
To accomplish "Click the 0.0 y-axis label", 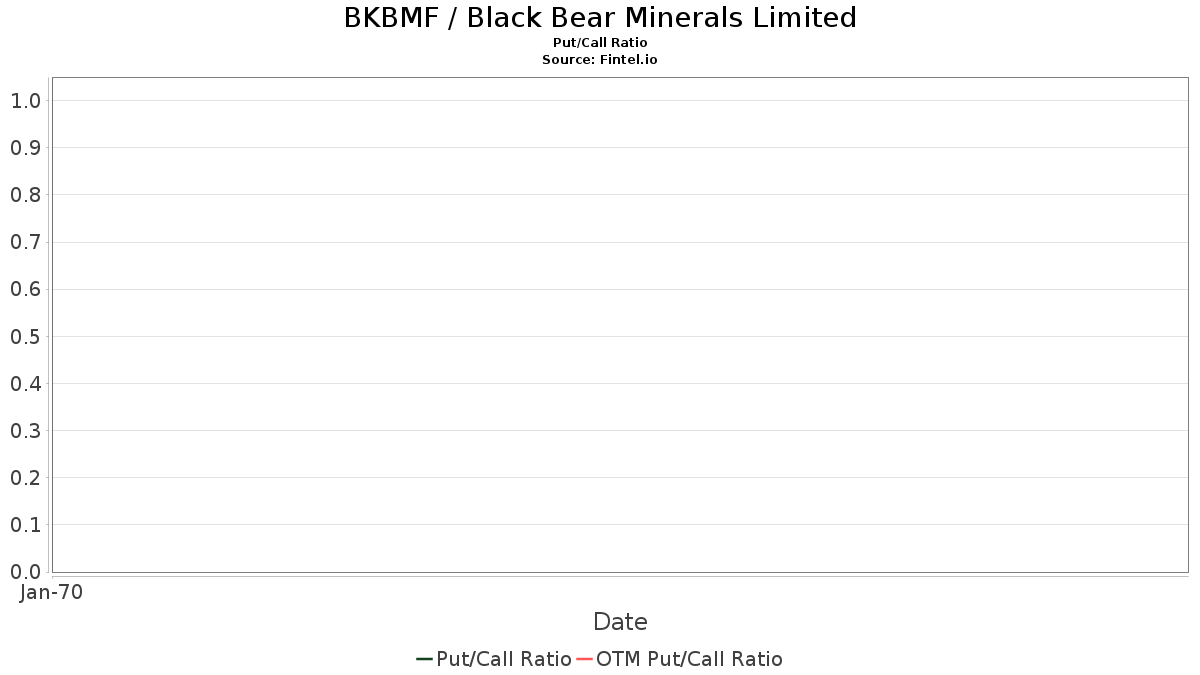I will [x=25, y=572].
